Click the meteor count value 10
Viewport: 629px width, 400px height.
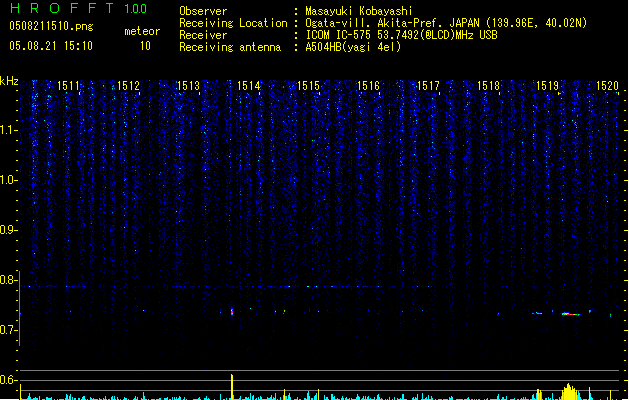pyautogui.click(x=145, y=46)
